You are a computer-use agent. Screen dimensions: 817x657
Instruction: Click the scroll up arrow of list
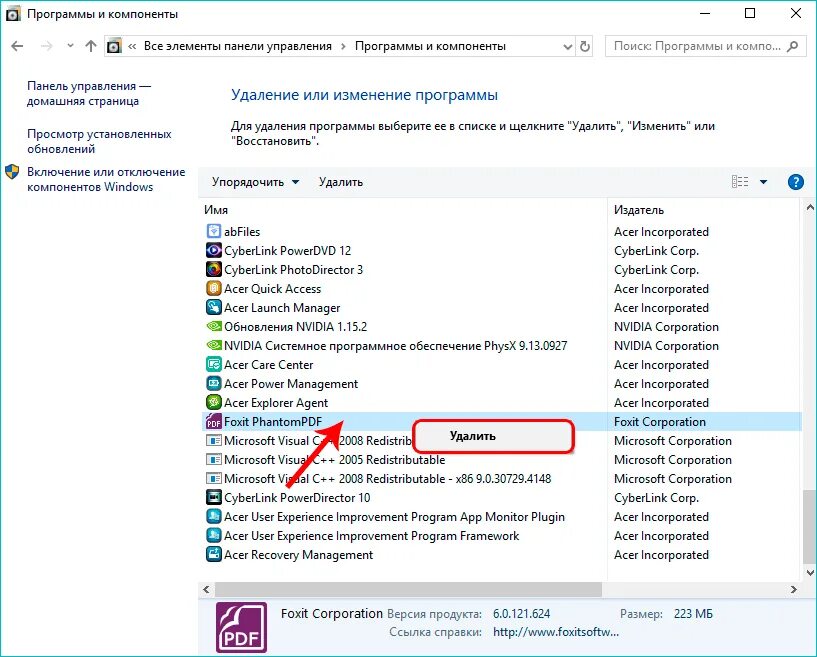[x=810, y=207]
